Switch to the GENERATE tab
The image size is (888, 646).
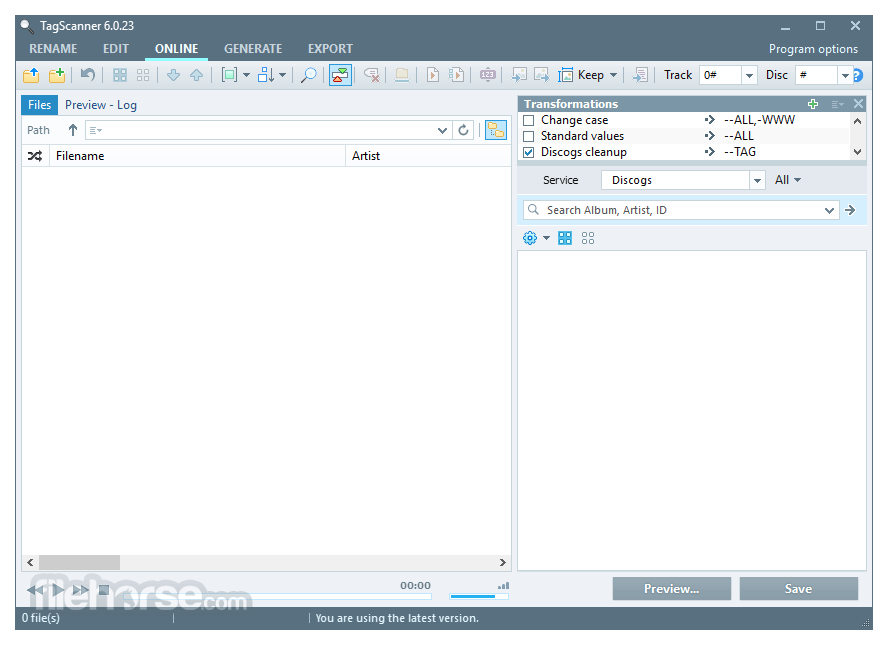point(253,49)
